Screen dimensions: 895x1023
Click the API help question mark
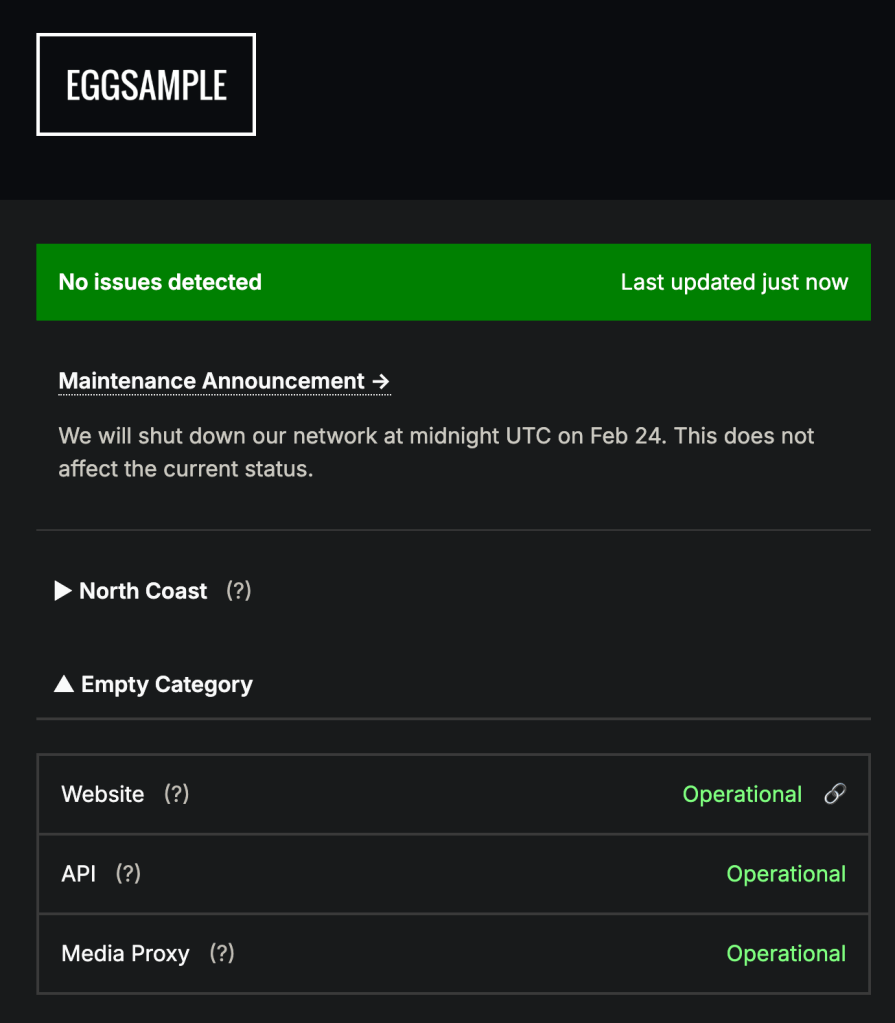tap(128, 874)
